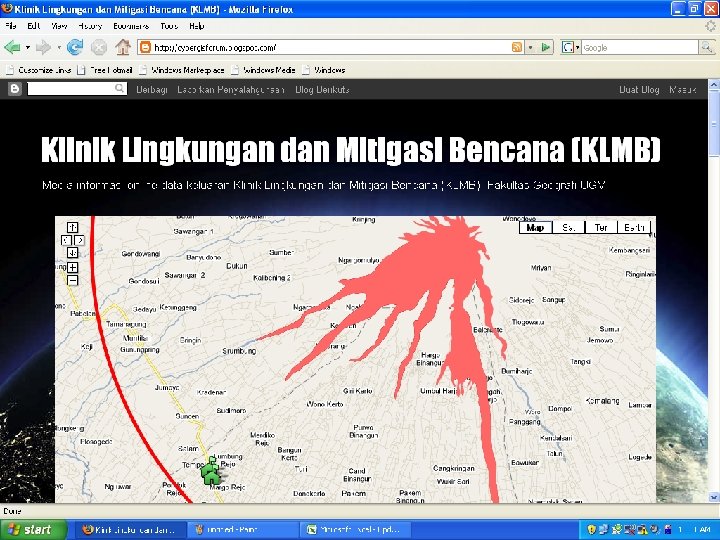Open Free Hotmail bookmark
720x540 pixels.
click(105, 70)
